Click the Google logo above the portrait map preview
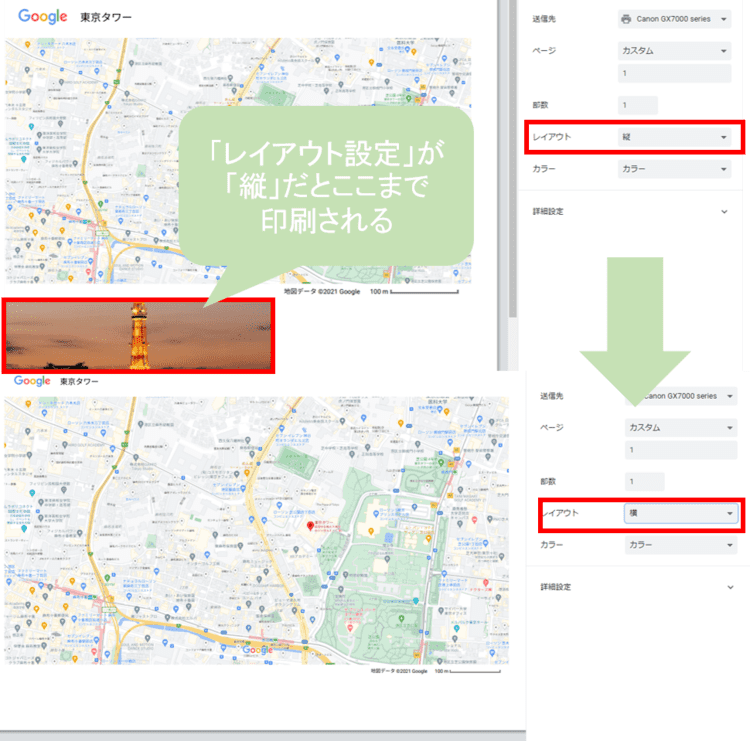750x741 pixels. click(43, 17)
